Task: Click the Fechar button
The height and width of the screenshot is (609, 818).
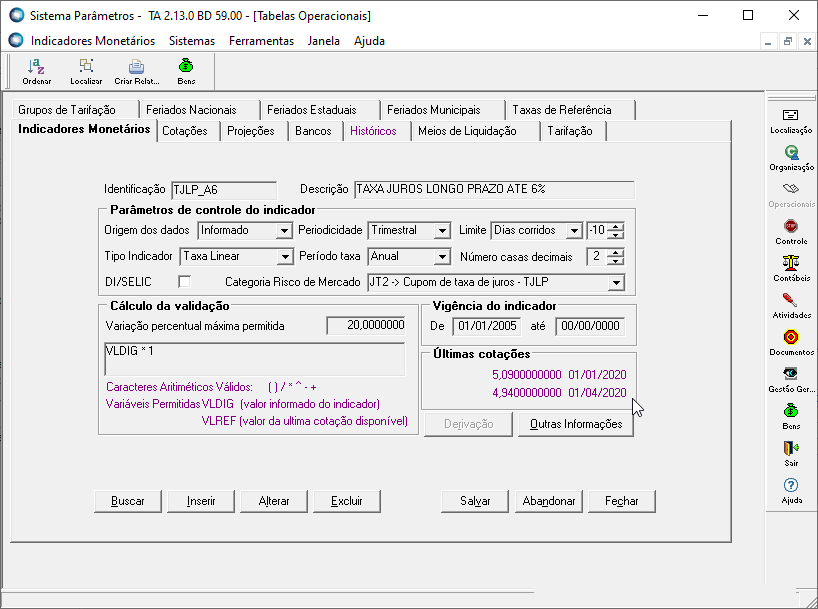Action: click(622, 501)
